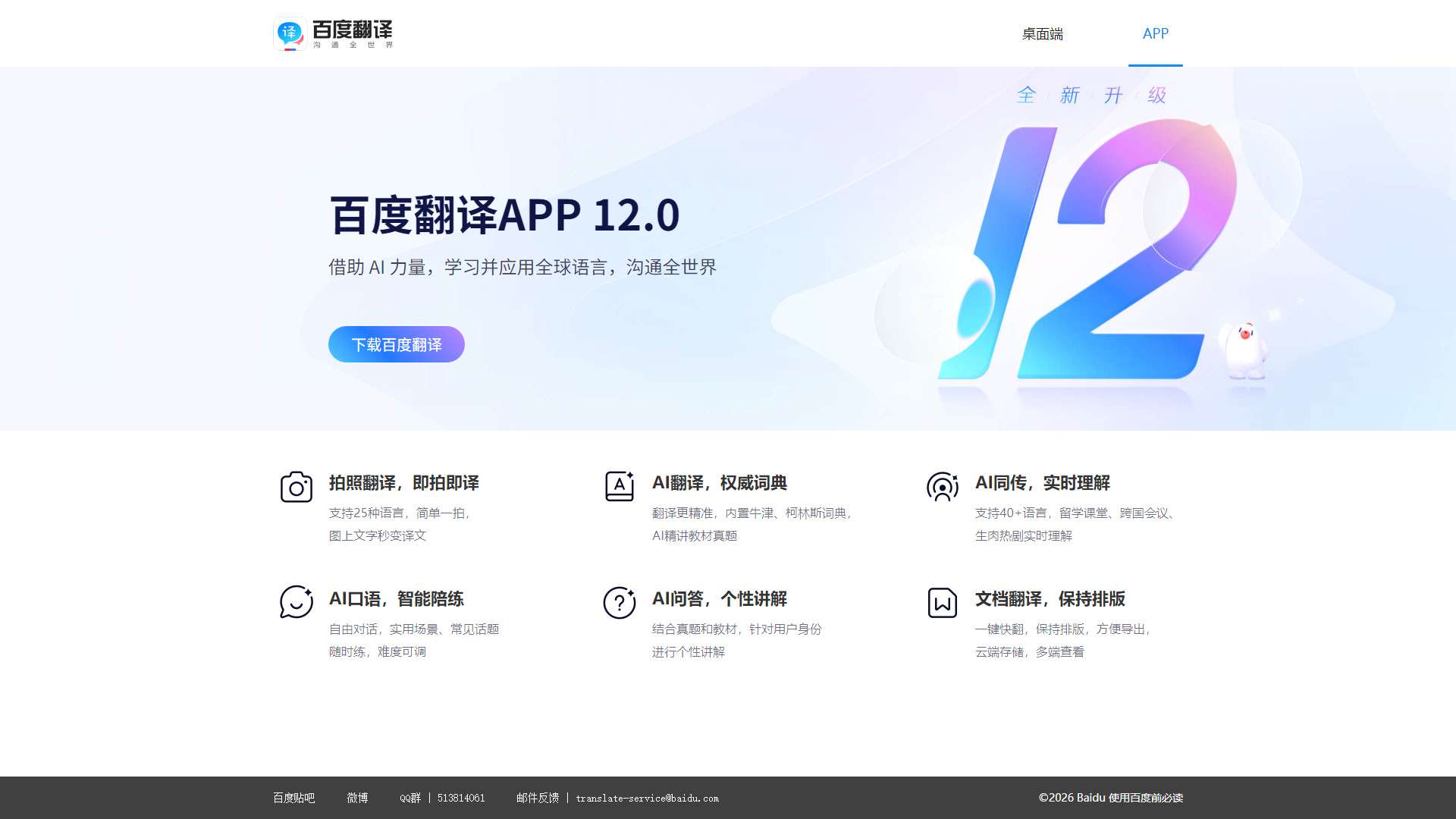Click the document translation bookmark icon
1456x819 pixels.
click(943, 603)
